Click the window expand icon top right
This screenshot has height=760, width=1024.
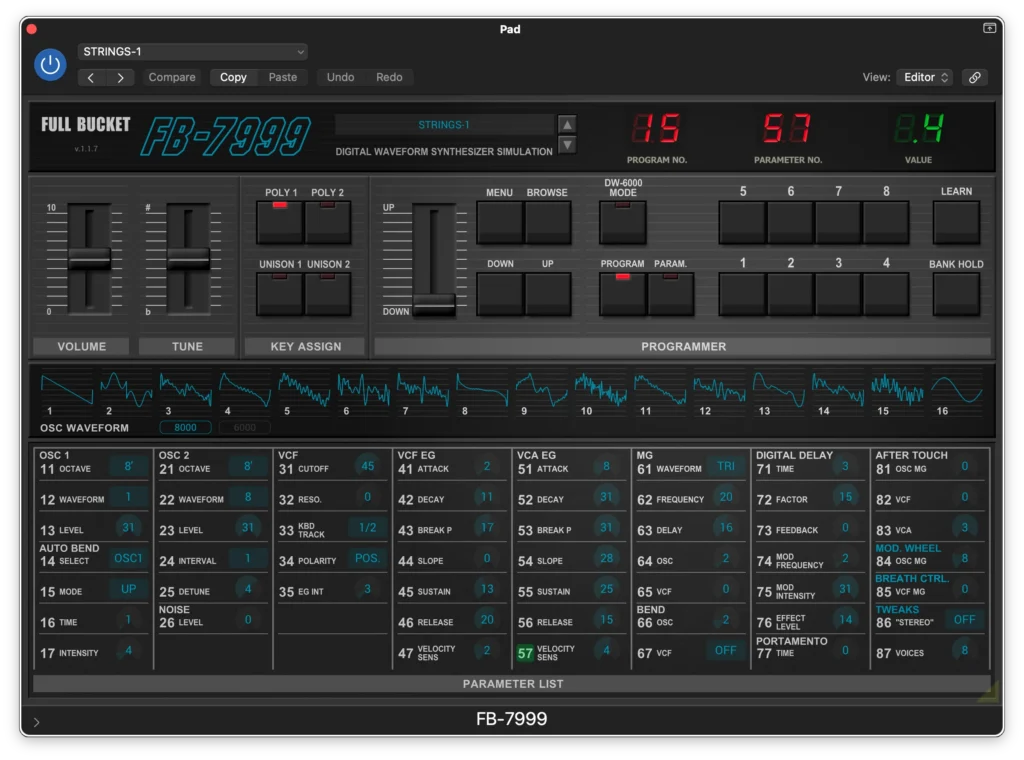pyautogui.click(x=989, y=28)
